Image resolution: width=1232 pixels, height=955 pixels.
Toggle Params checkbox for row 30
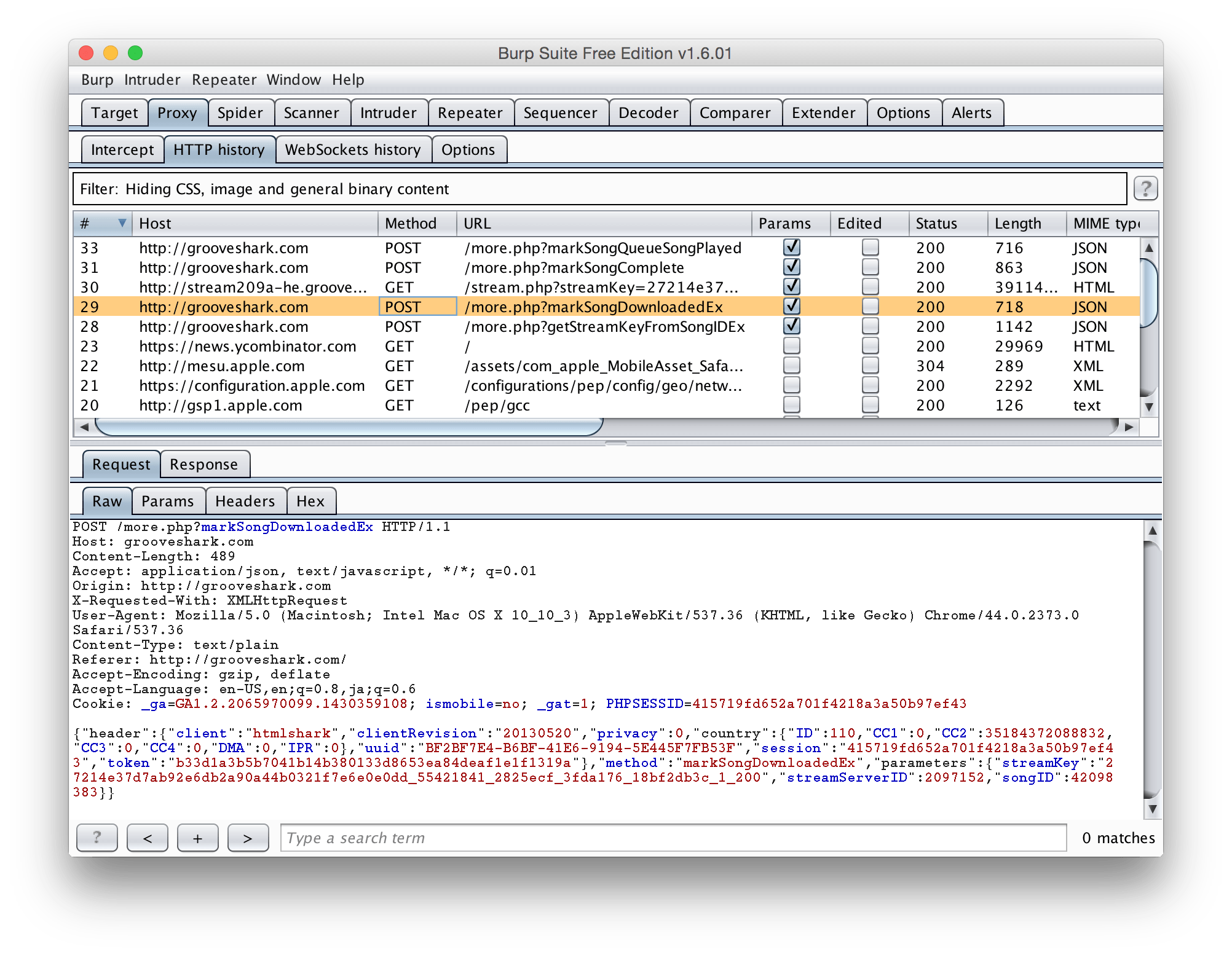point(792,287)
